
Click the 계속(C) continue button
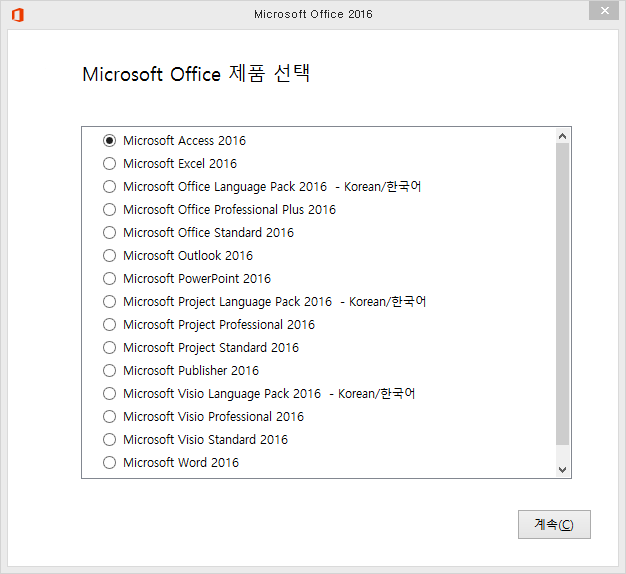click(x=554, y=524)
